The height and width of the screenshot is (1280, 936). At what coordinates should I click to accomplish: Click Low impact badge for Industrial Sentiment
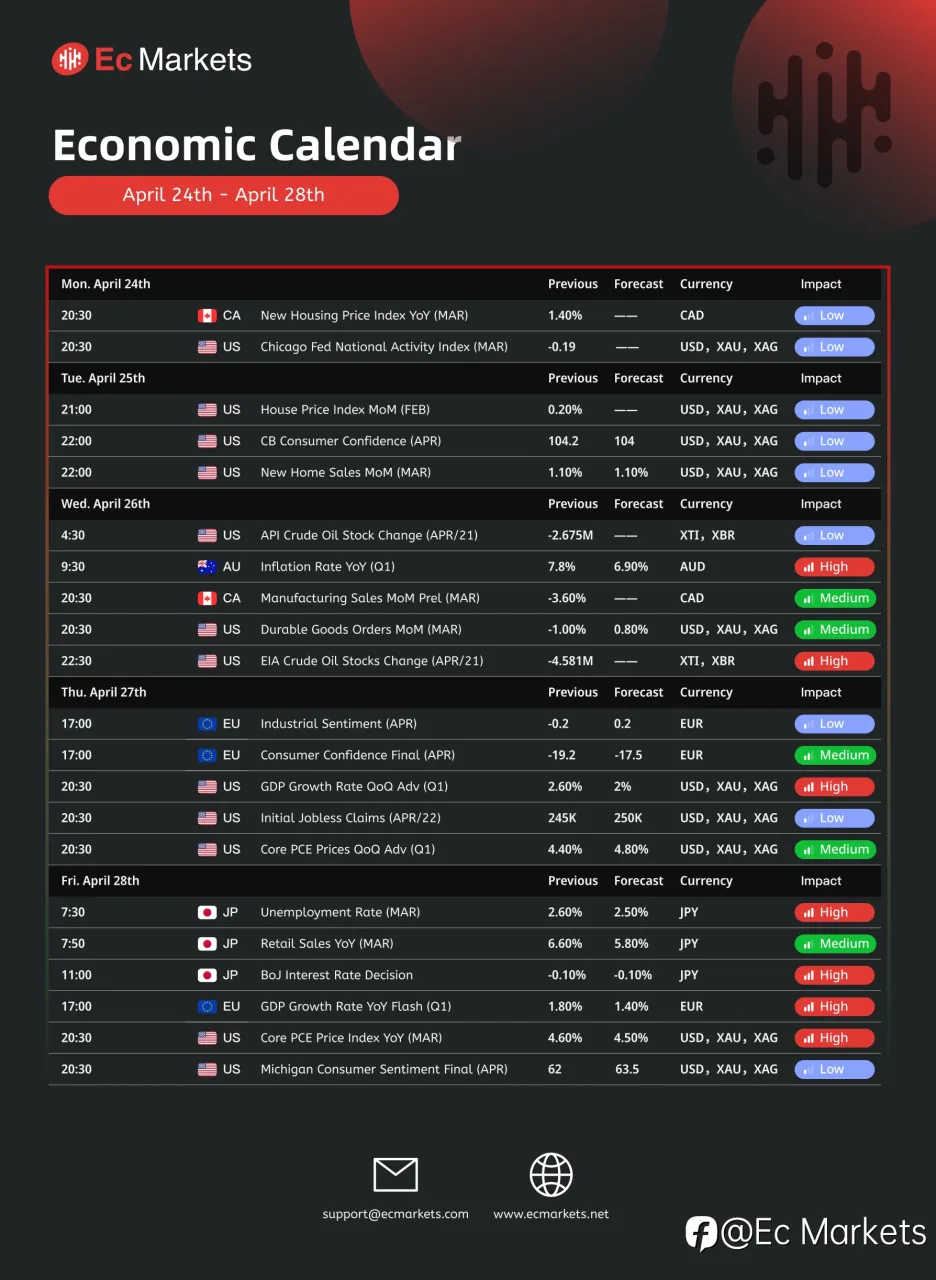[834, 724]
